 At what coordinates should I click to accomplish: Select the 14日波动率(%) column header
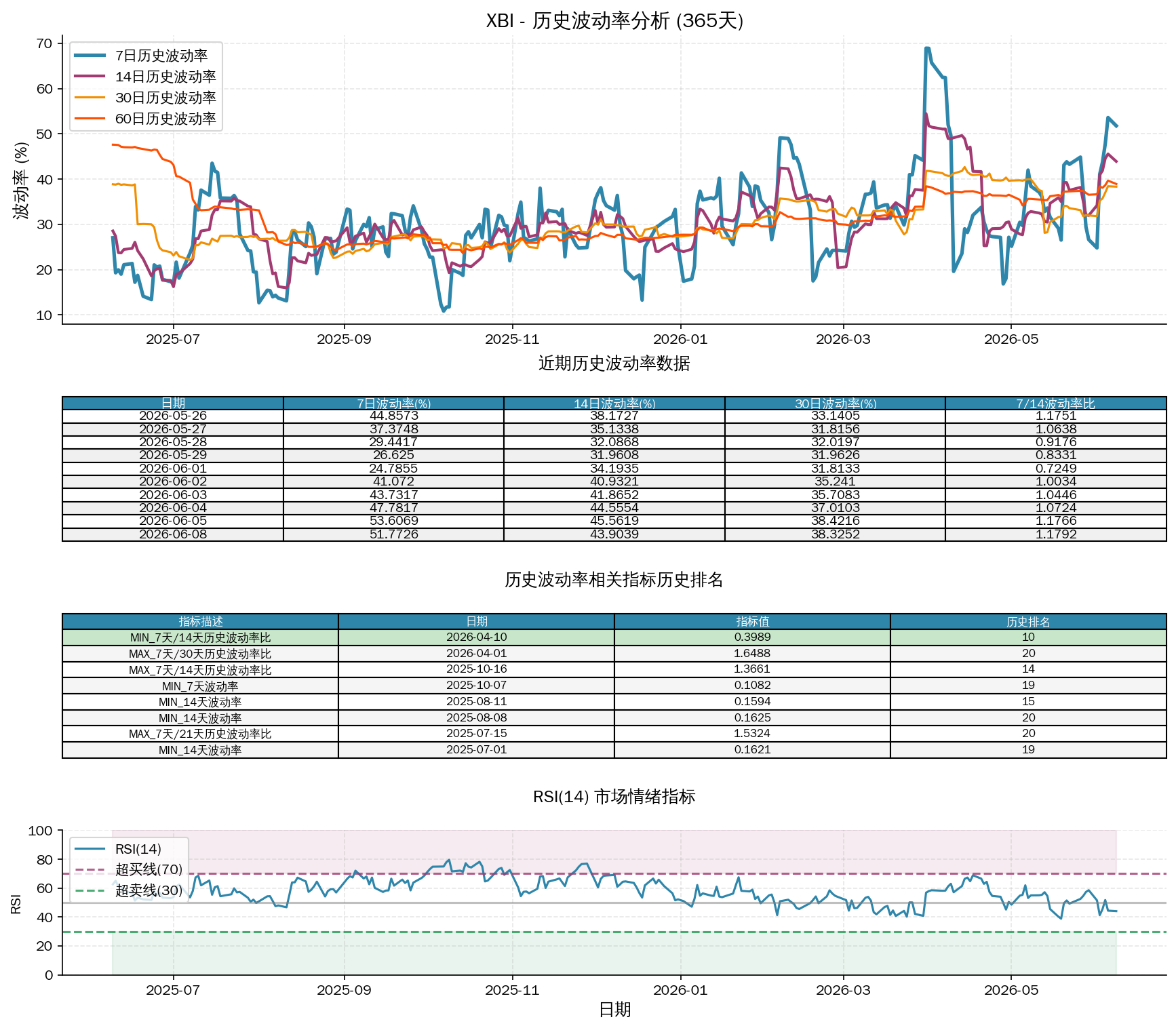(x=614, y=403)
